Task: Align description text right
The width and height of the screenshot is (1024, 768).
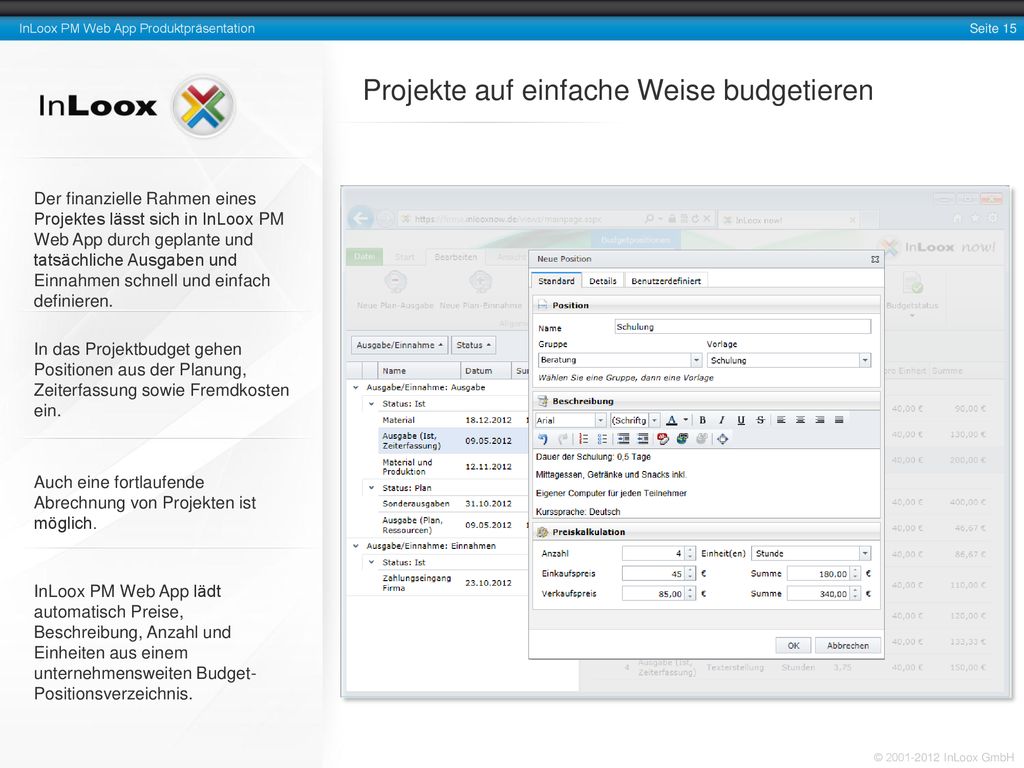Action: (x=820, y=420)
